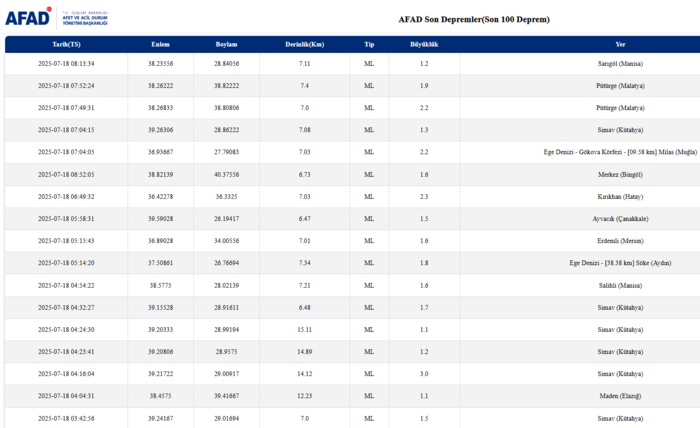The height and width of the screenshot is (428, 700).
Task: Click the Söke (Aydın) location cell
Action: pyautogui.click(x=620, y=262)
